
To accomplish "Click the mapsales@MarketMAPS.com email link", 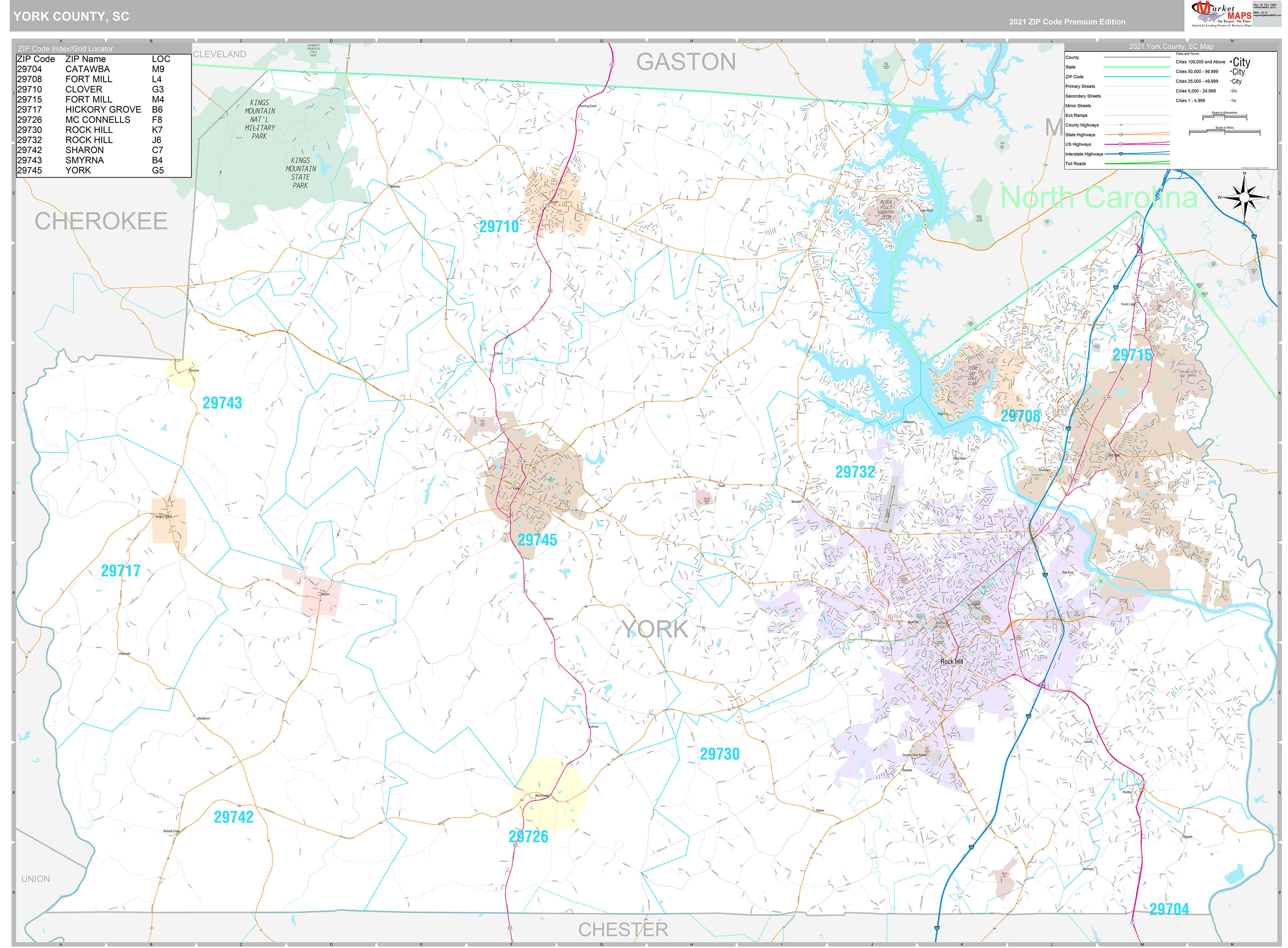I will pos(1264,15).
